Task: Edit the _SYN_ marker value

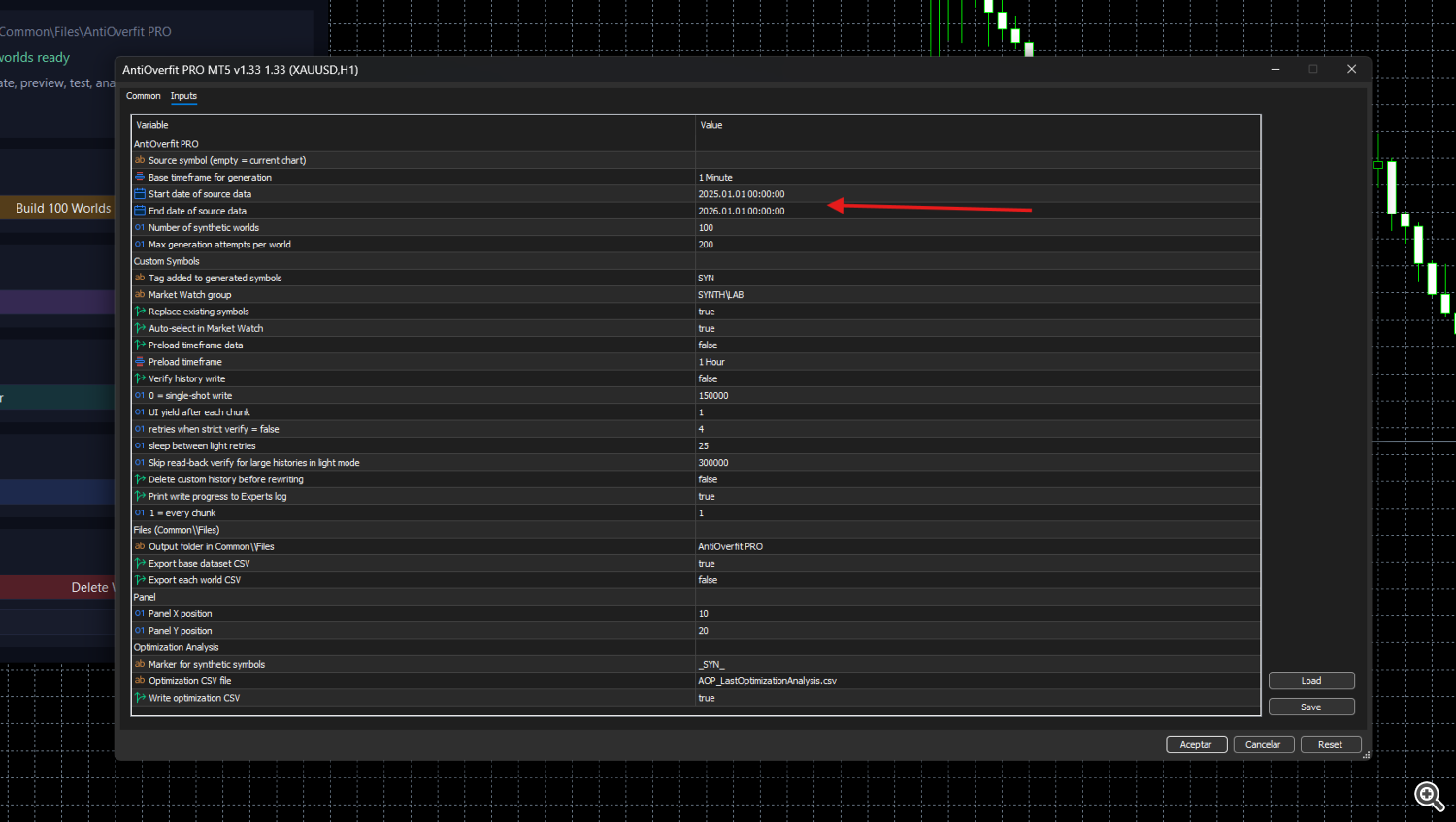Action: [711, 665]
